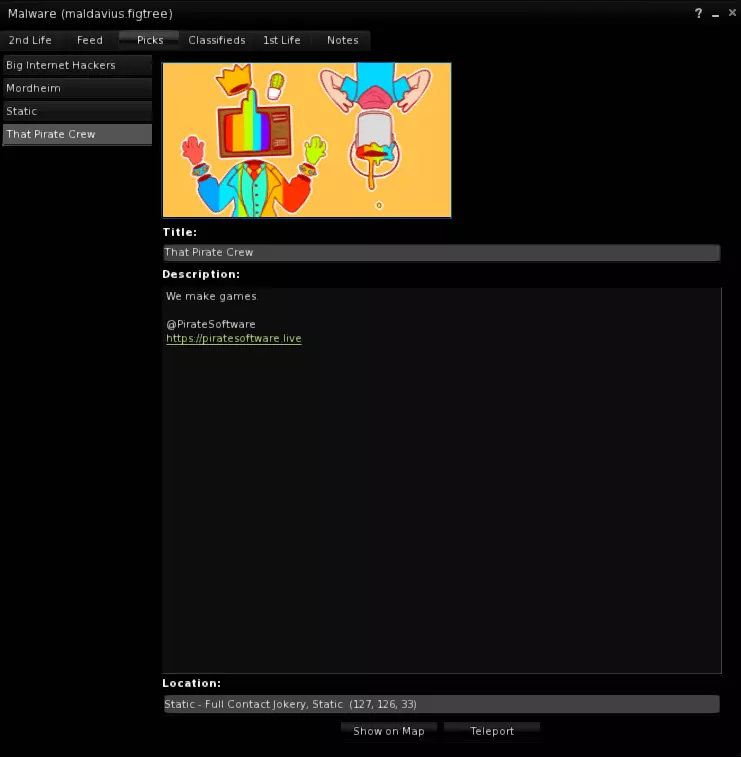The width and height of the screenshot is (741, 757).
Task: Open the help question mark icon
Action: (699, 14)
